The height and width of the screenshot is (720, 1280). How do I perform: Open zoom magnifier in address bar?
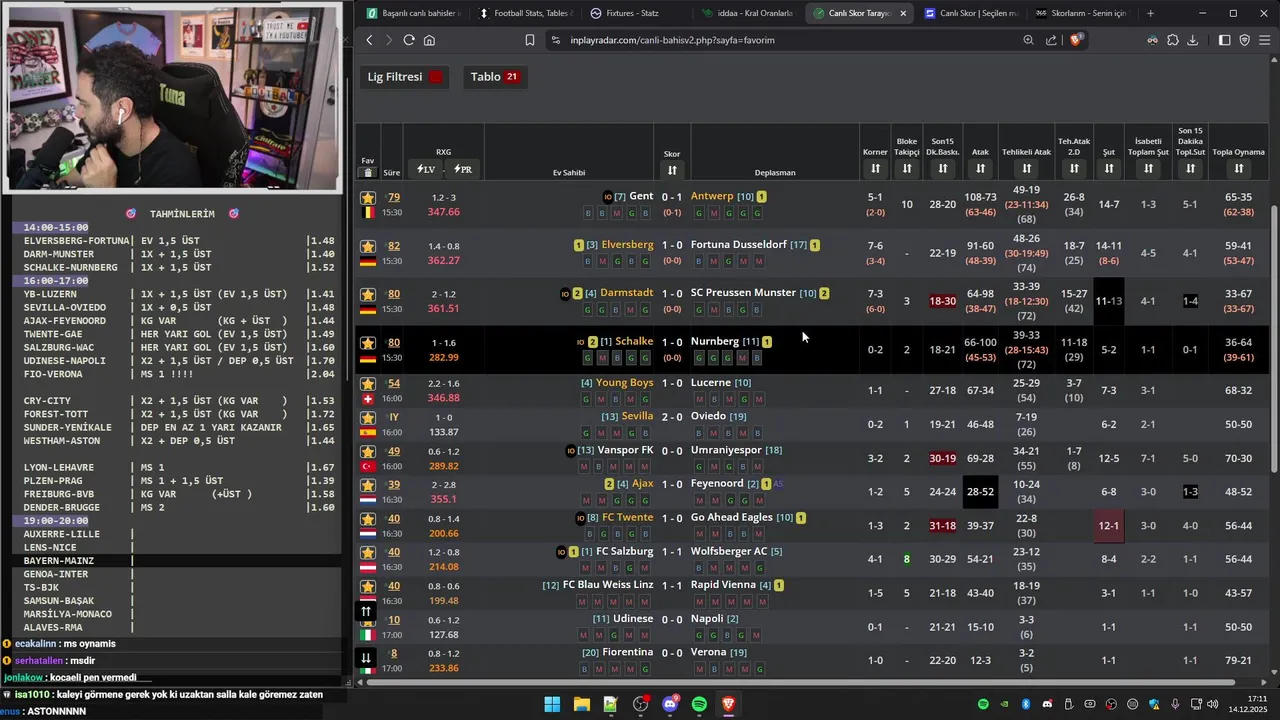point(1028,40)
